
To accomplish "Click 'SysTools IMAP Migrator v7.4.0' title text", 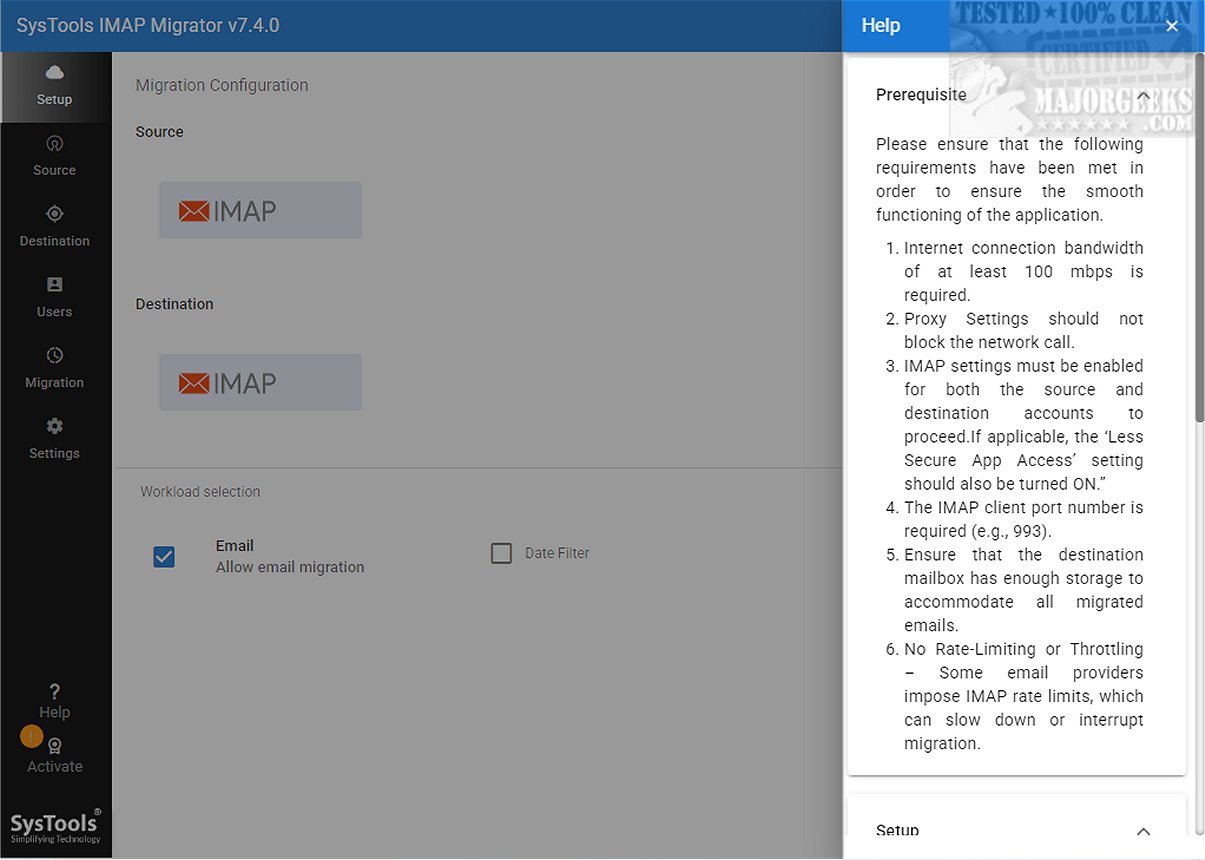I will pos(148,26).
